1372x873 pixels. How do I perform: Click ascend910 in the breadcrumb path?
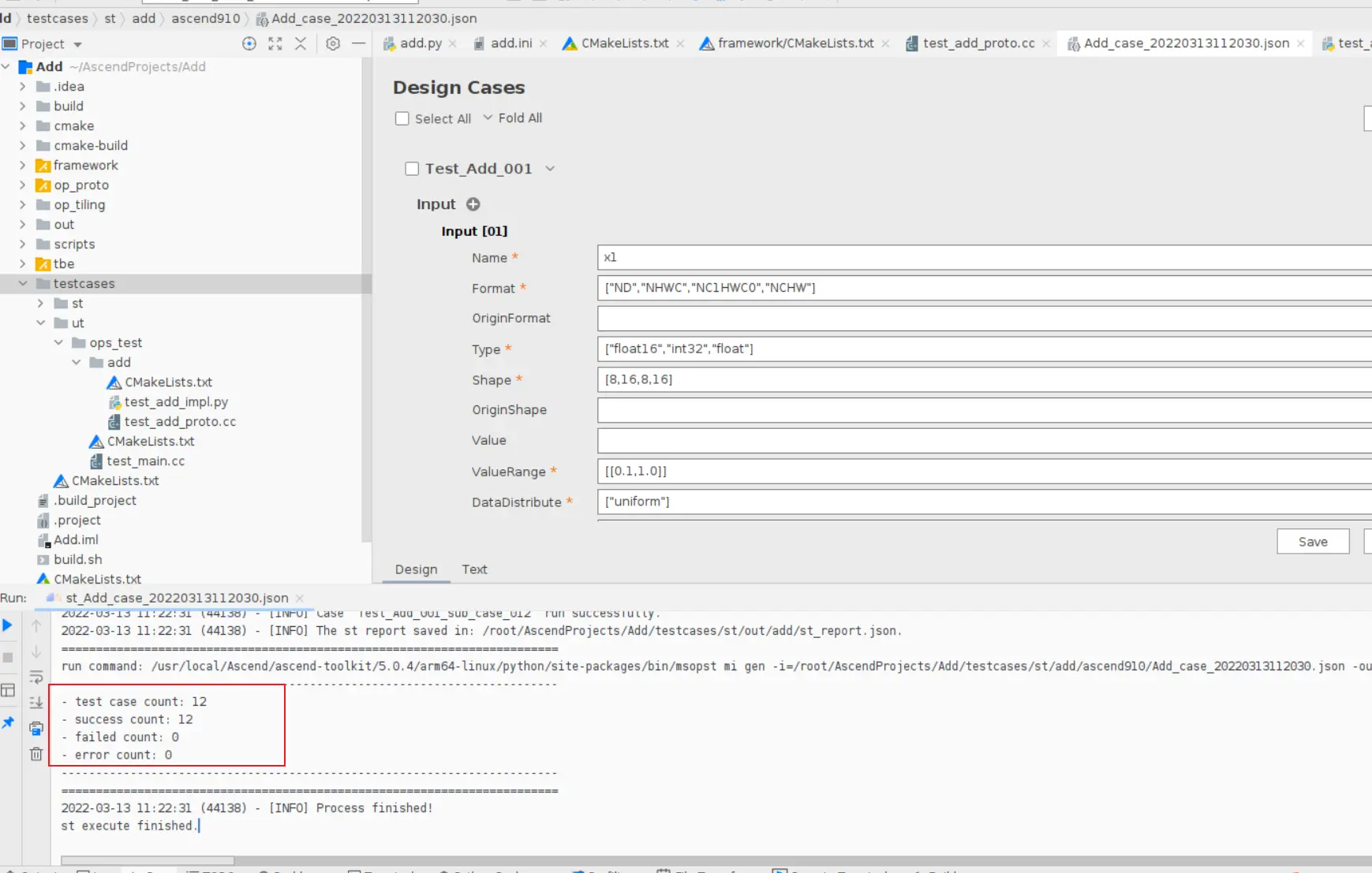(205, 18)
